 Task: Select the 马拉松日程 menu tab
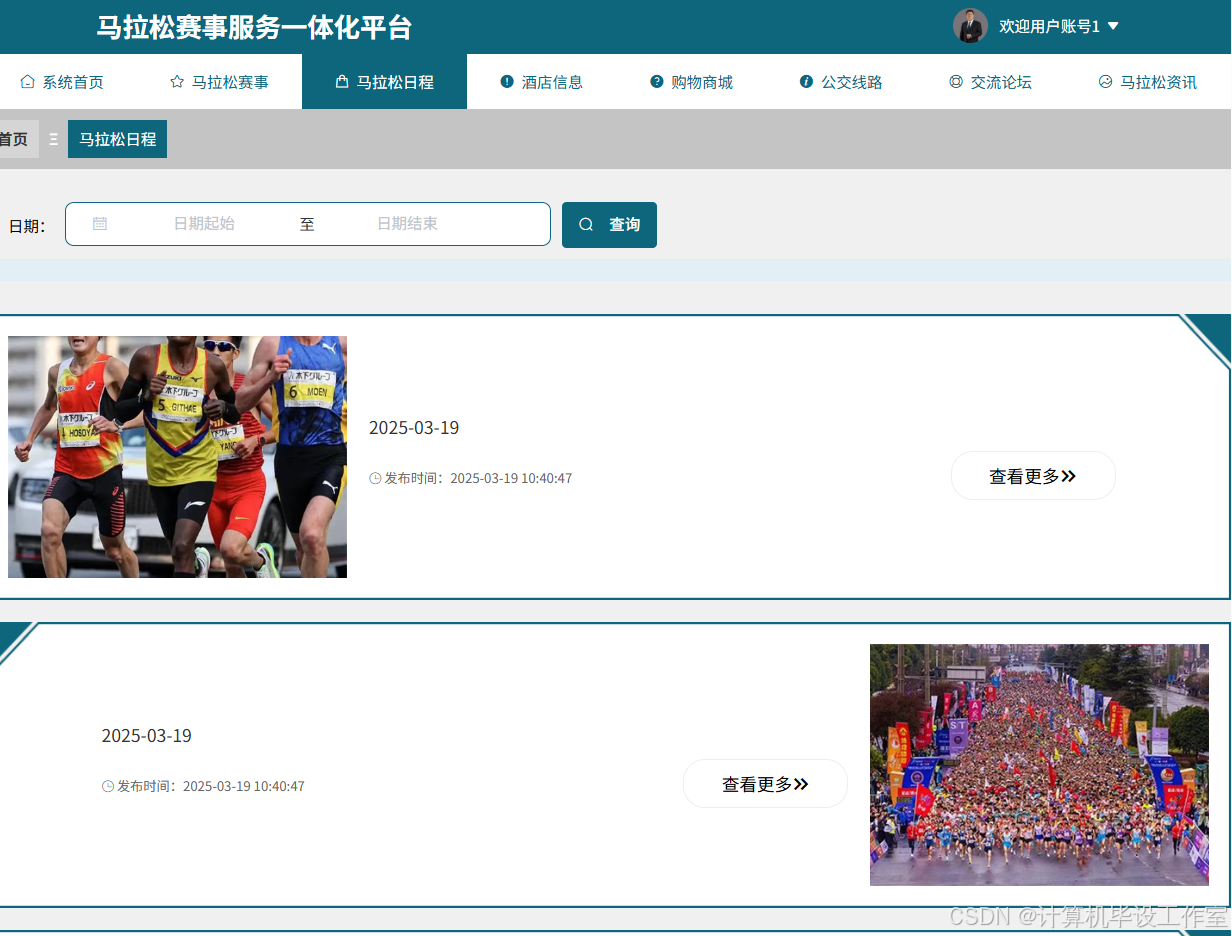point(384,82)
